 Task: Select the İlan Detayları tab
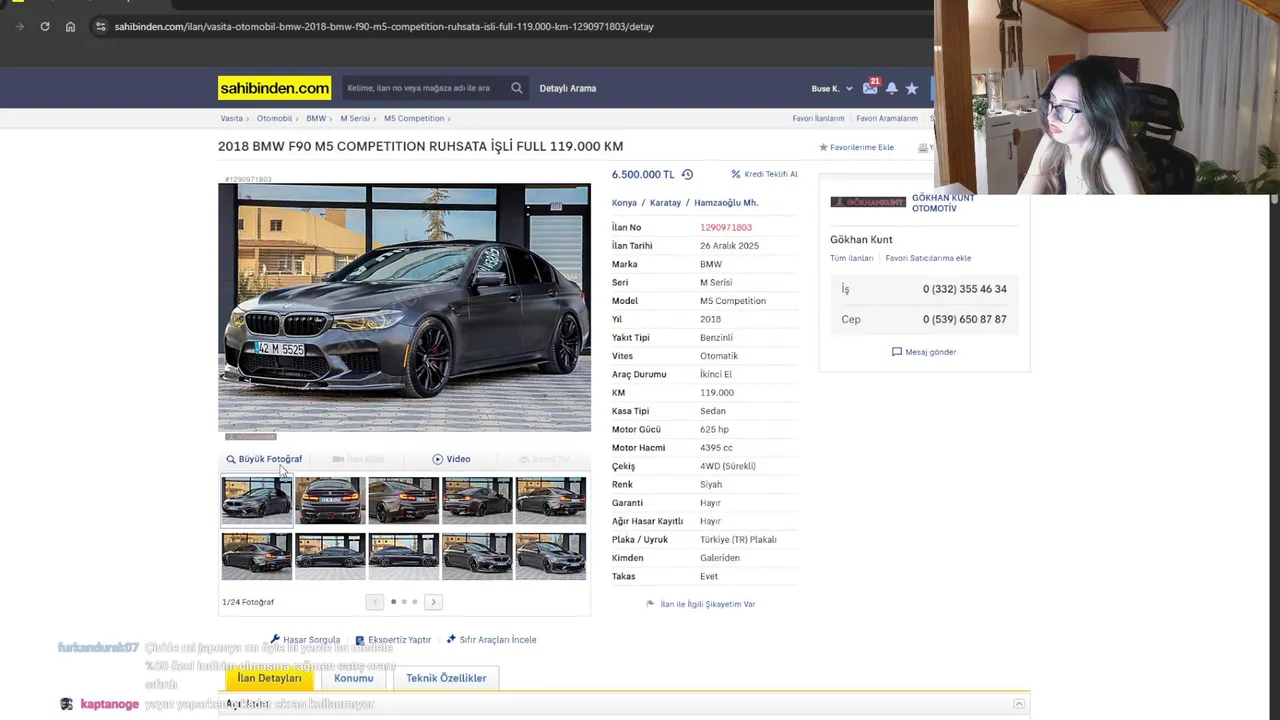tap(269, 678)
